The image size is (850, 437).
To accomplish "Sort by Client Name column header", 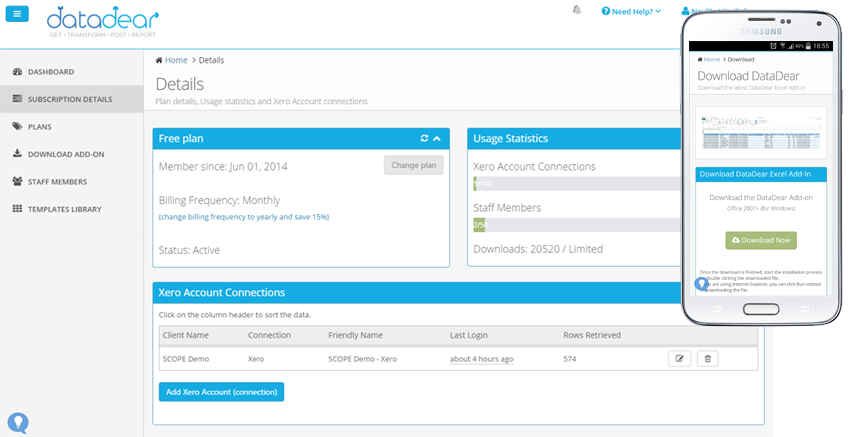I will [185, 335].
